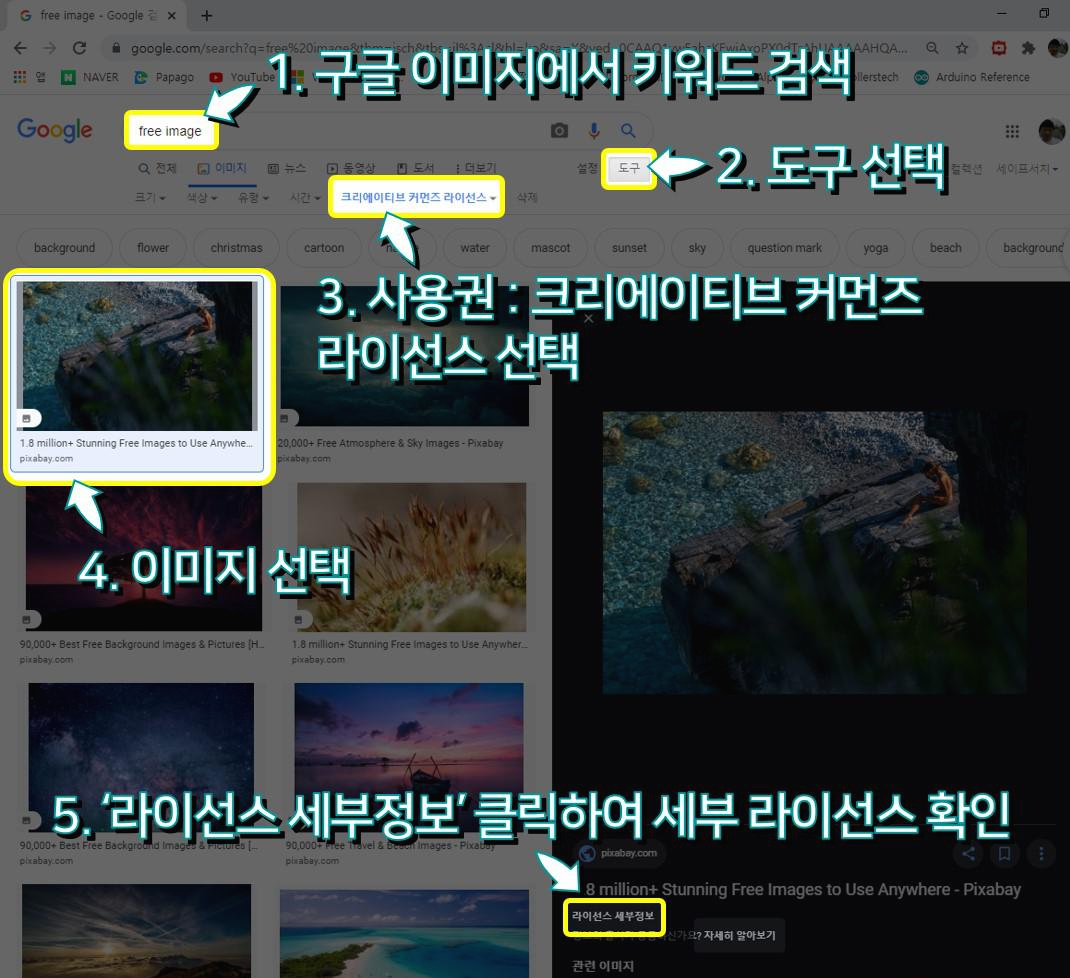This screenshot has width=1070, height=978.
Task: Select the 'sky' suggestion chip
Action: pos(697,248)
